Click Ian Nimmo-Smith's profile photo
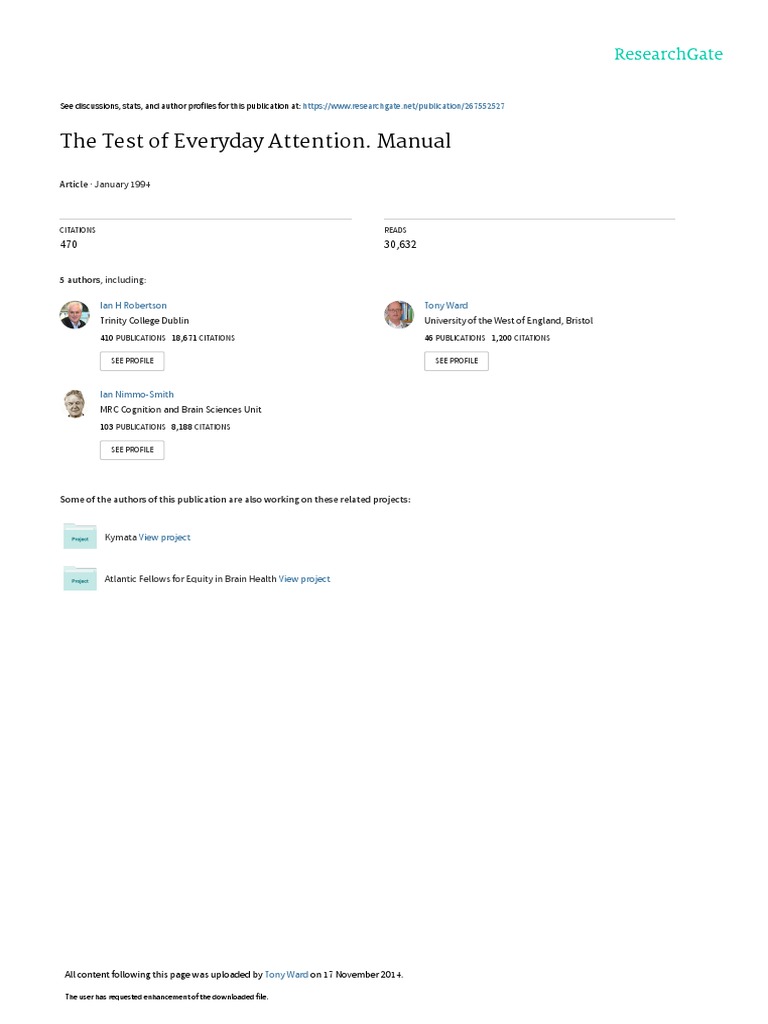768x1024 pixels. click(x=75, y=404)
